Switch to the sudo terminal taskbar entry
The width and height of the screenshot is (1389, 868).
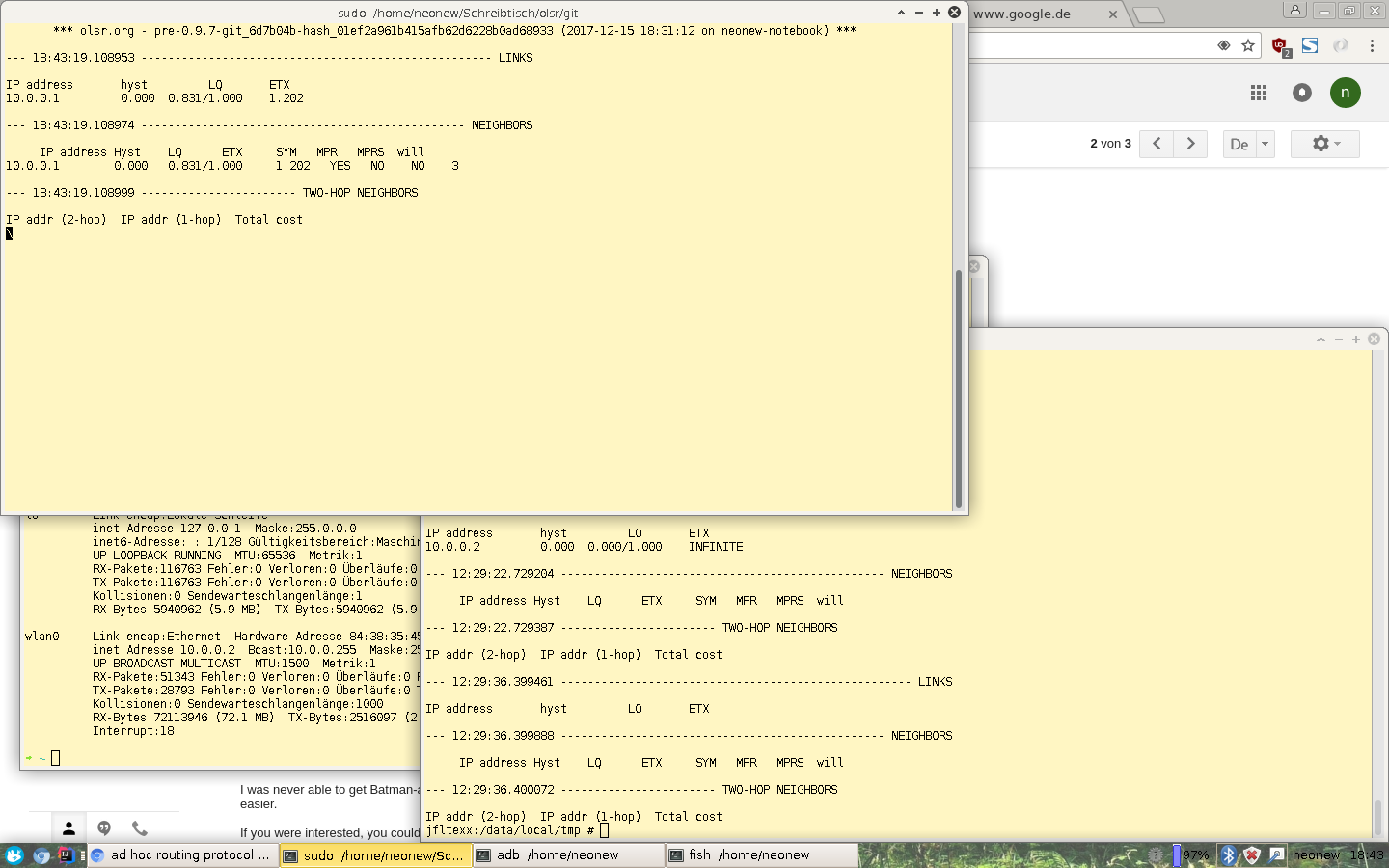click(x=375, y=855)
